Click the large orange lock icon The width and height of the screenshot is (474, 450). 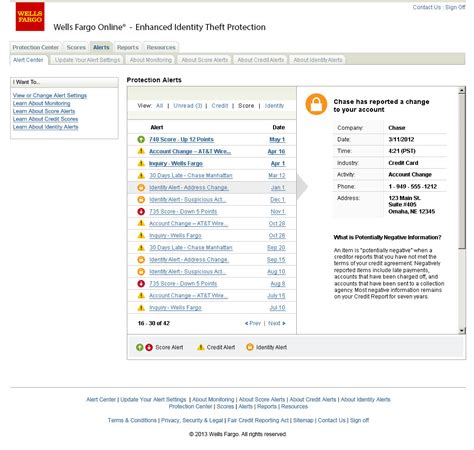316,104
